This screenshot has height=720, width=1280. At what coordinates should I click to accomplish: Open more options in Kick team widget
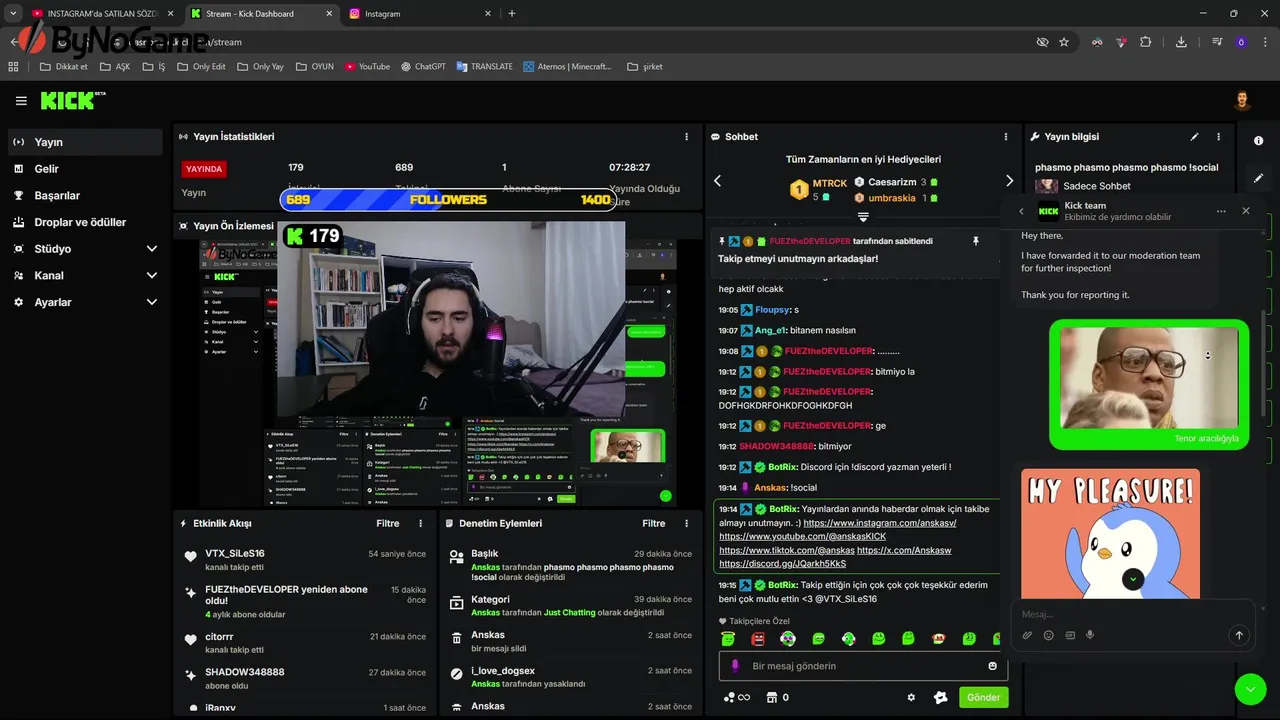(x=1221, y=211)
